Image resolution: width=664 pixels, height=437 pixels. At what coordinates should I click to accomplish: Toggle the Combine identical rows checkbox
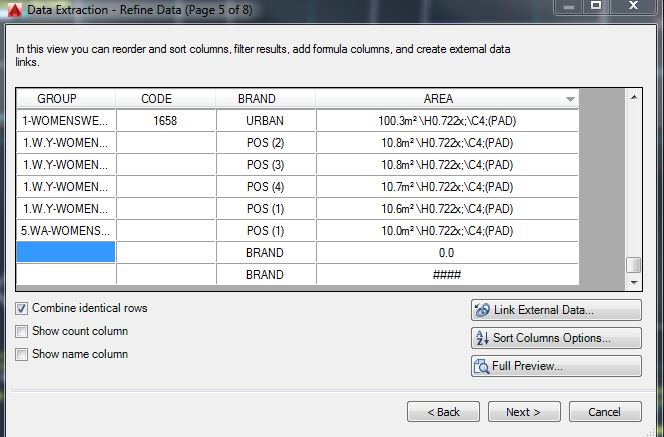22,308
